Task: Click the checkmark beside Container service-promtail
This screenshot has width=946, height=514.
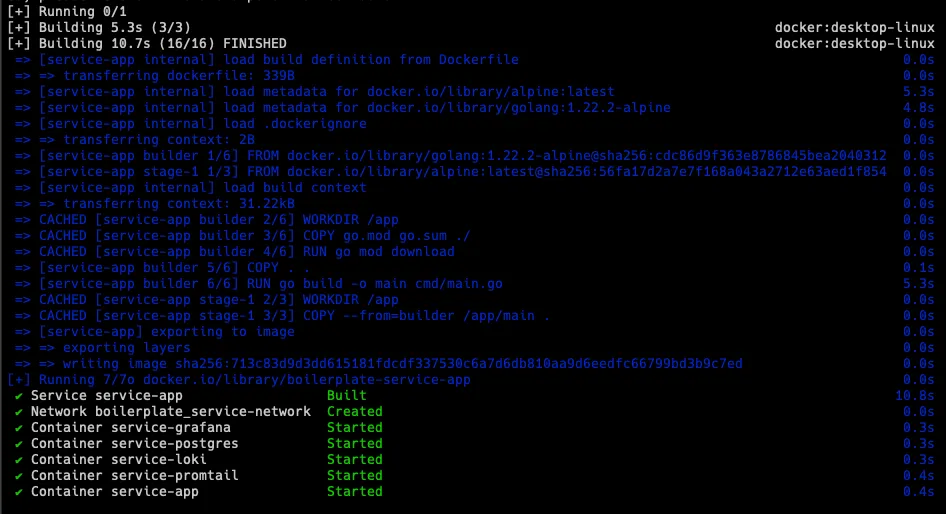Action: (x=19, y=476)
